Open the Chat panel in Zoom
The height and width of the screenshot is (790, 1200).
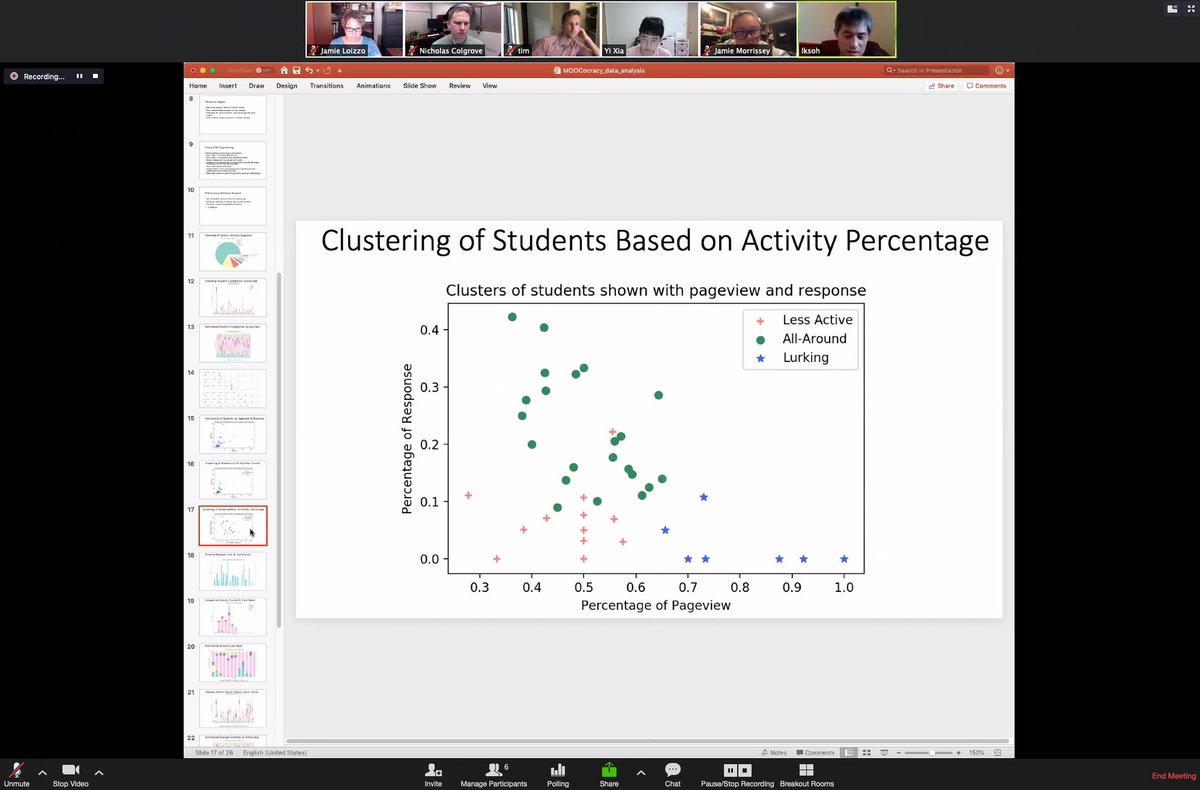672,772
